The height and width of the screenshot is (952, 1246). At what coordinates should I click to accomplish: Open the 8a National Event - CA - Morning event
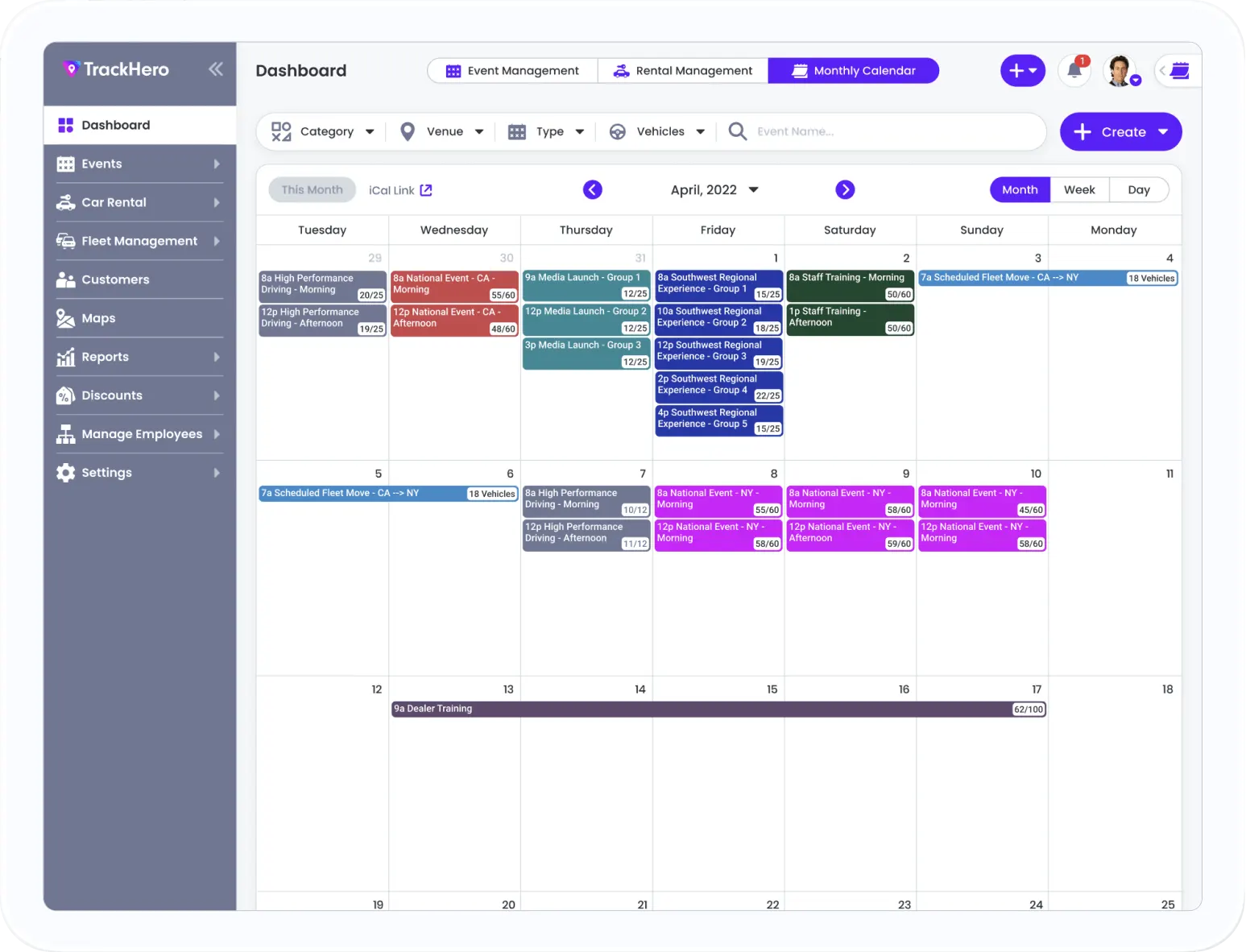(454, 286)
